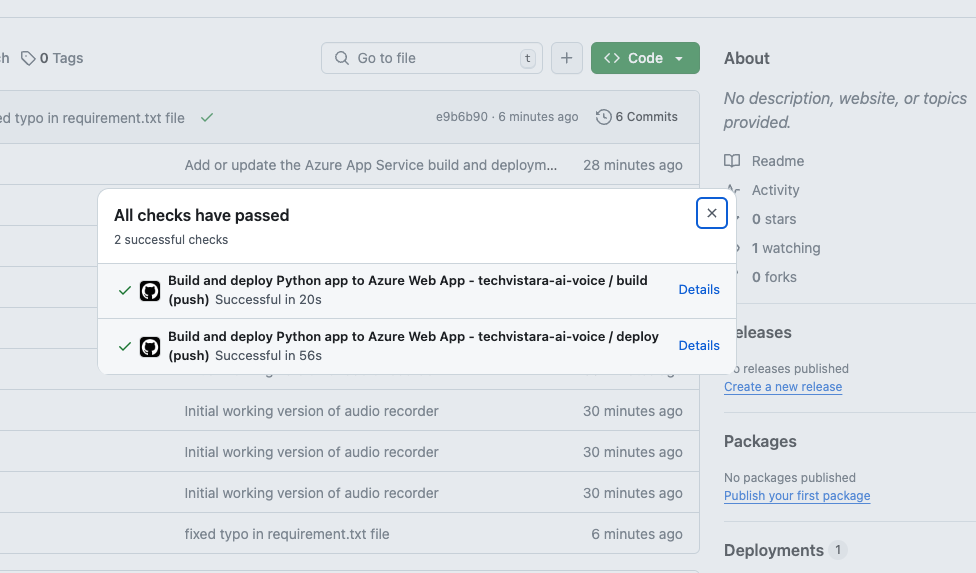Focus the Go to file search field

point(431,58)
